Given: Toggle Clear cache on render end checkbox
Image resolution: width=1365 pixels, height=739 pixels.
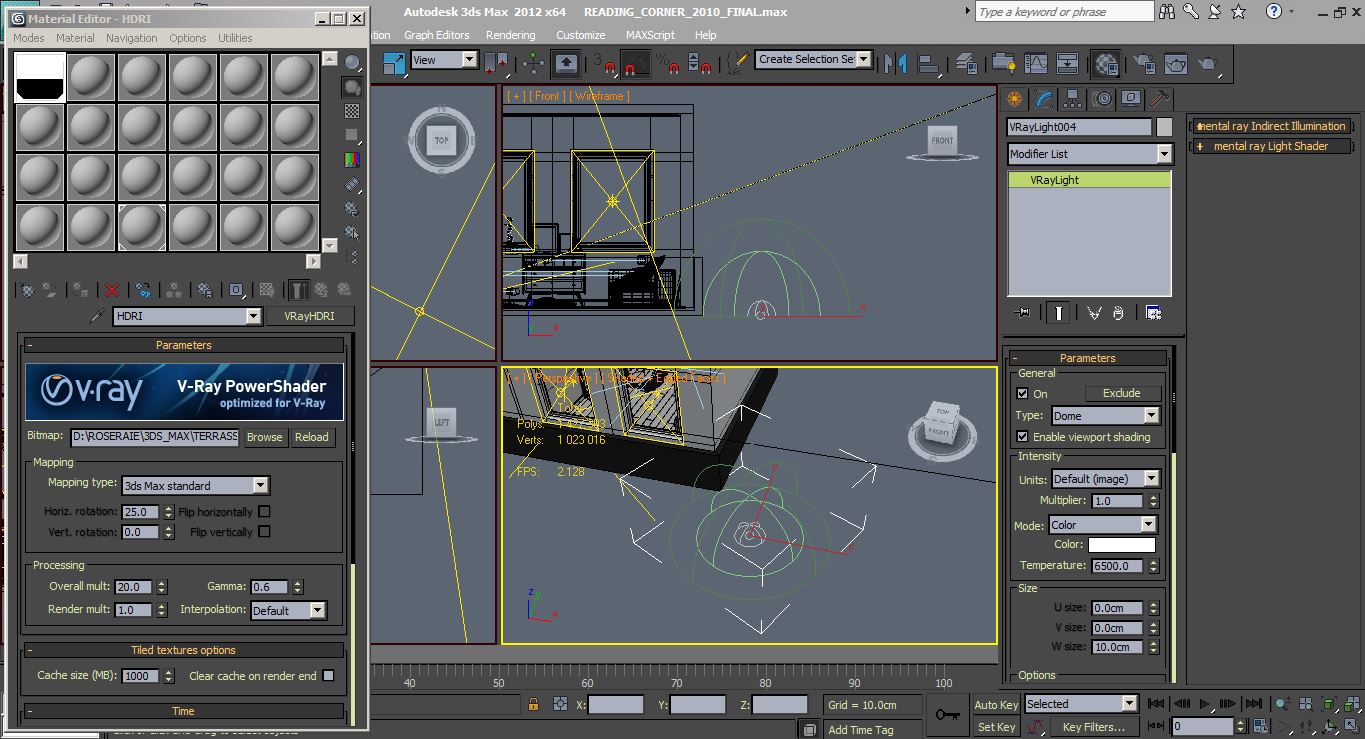Looking at the screenshot, I should click(327, 676).
